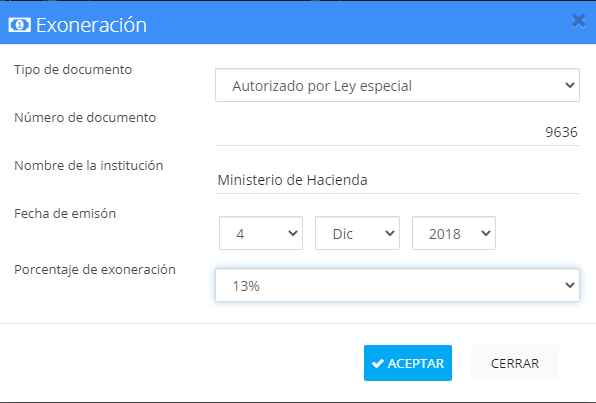This screenshot has height=403, width=596.
Task: Click the Tipo de documento label
Action: point(73,70)
